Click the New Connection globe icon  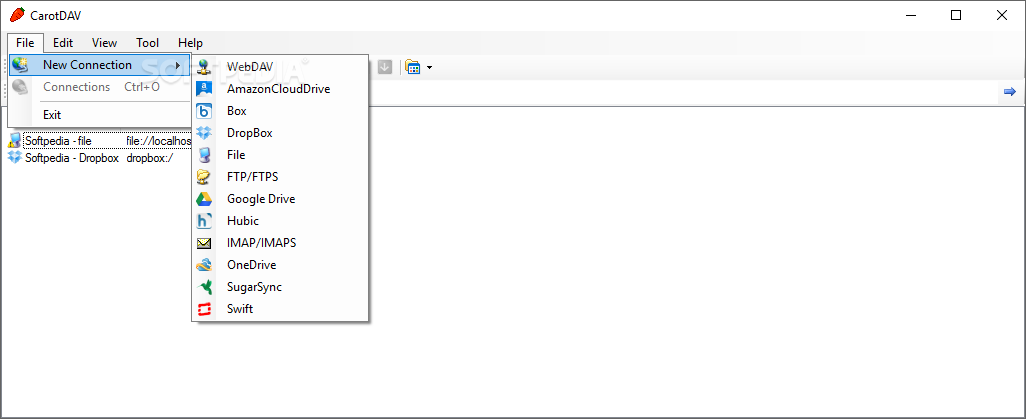click(x=20, y=65)
